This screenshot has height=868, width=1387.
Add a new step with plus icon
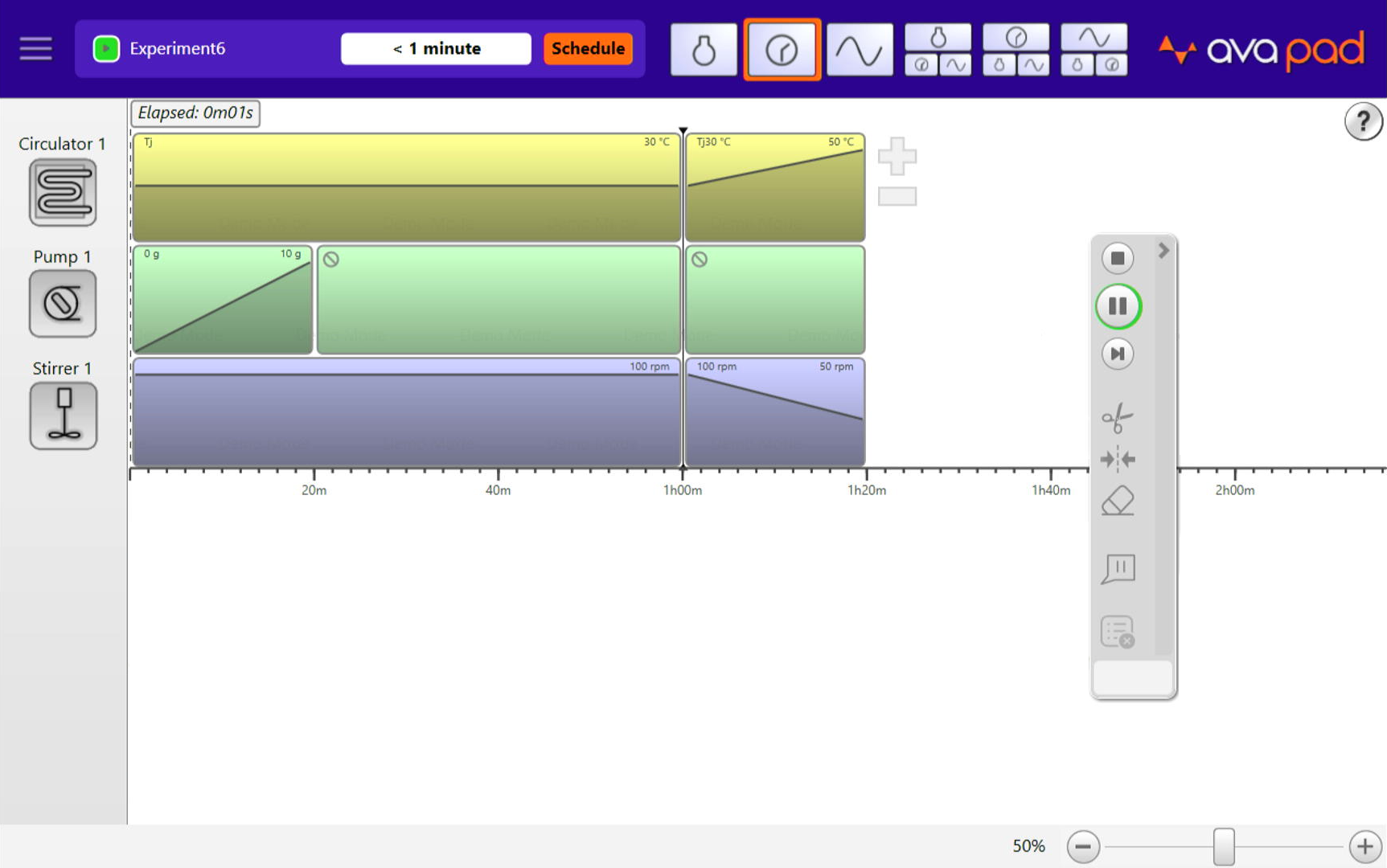[897, 156]
